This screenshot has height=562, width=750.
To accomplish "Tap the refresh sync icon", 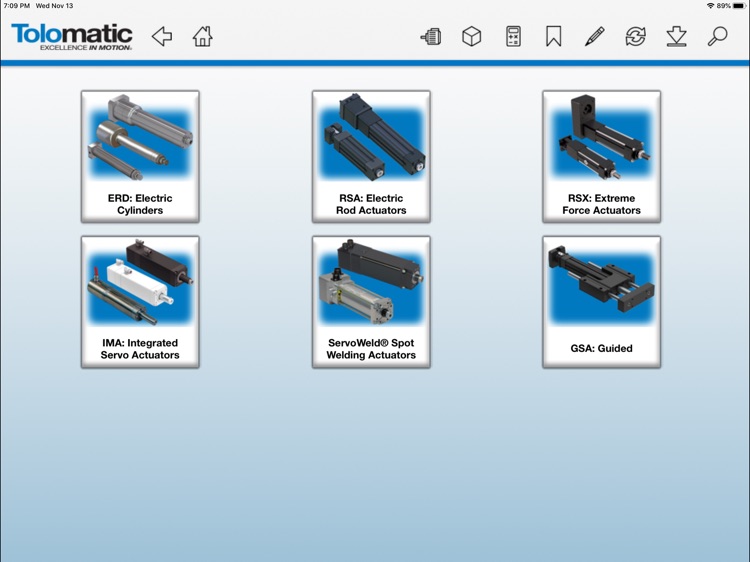I will click(636, 36).
